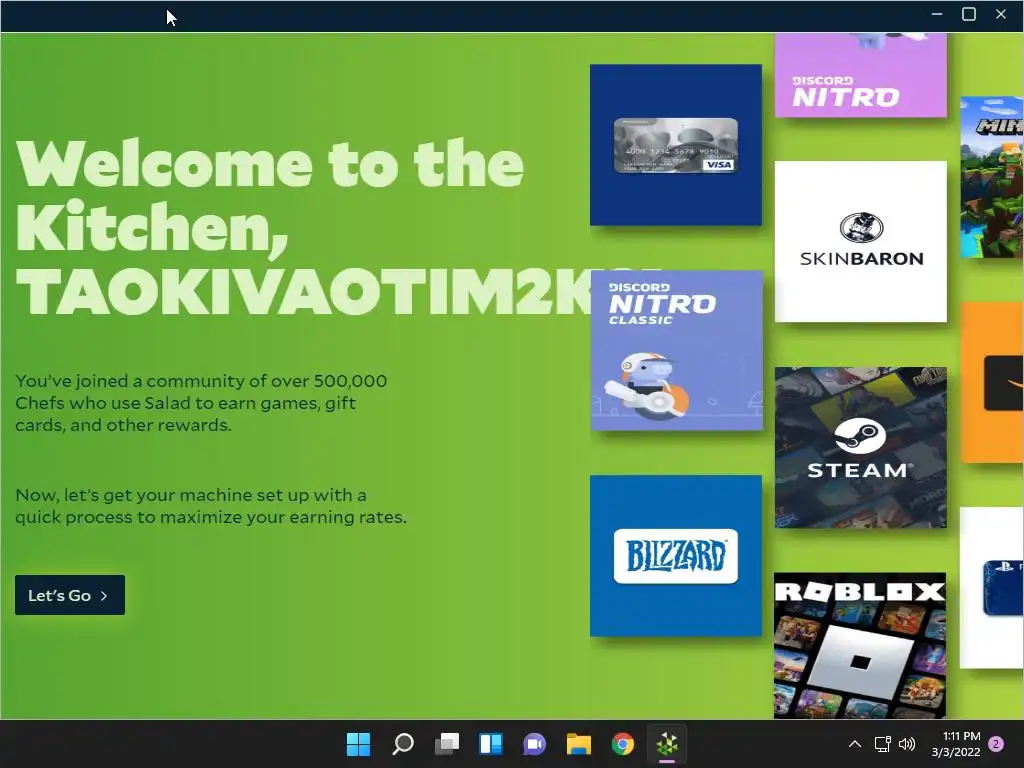Maximize the Salad window
Screen dimensions: 1024x768
click(969, 14)
